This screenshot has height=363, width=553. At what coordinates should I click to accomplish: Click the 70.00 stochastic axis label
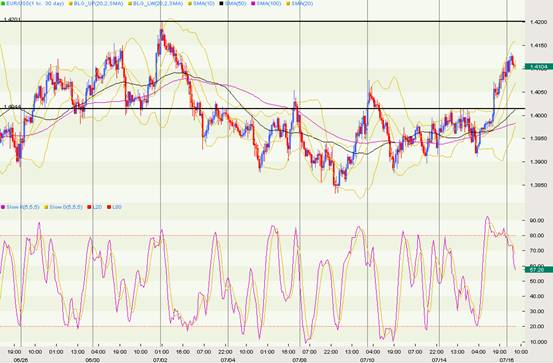pos(537,250)
